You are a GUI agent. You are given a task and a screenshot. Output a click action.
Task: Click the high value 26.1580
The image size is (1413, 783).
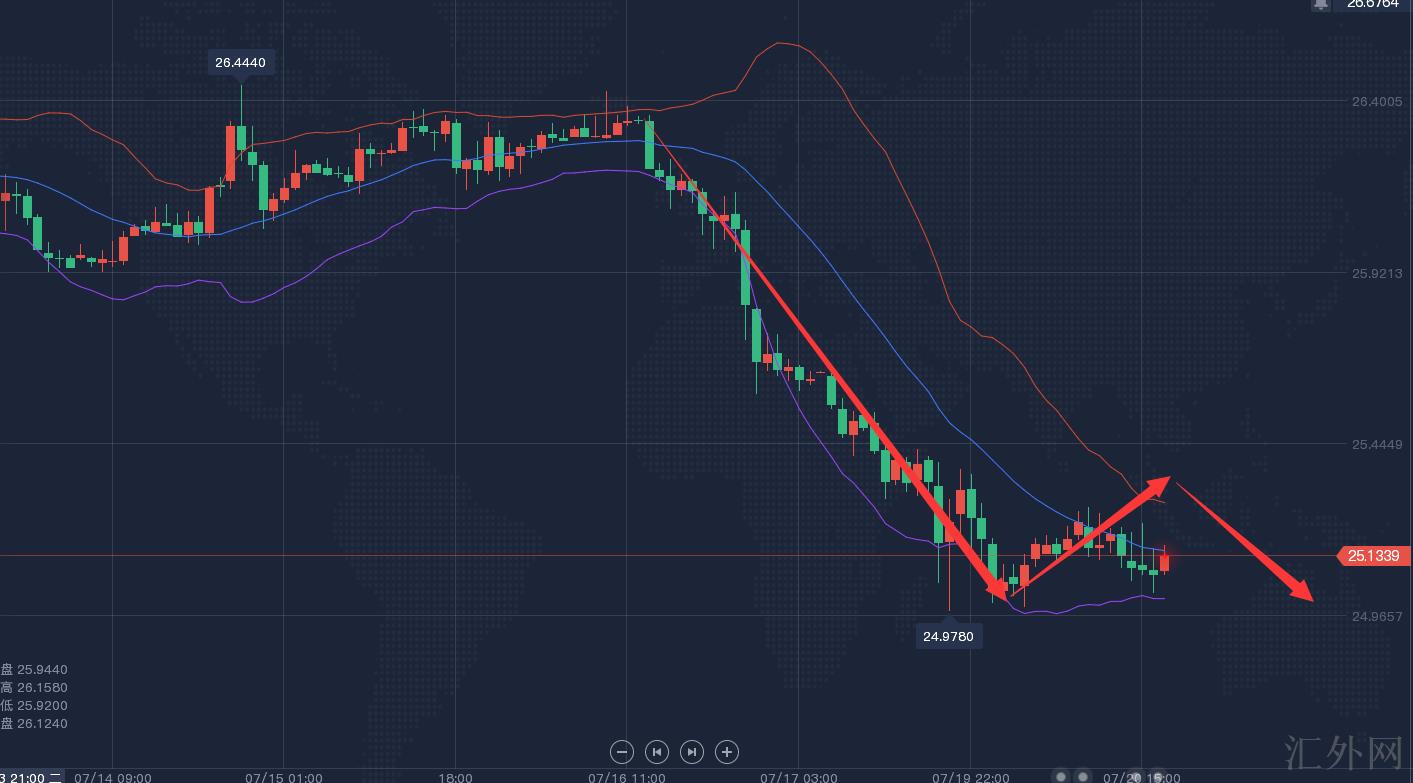pos(41,688)
